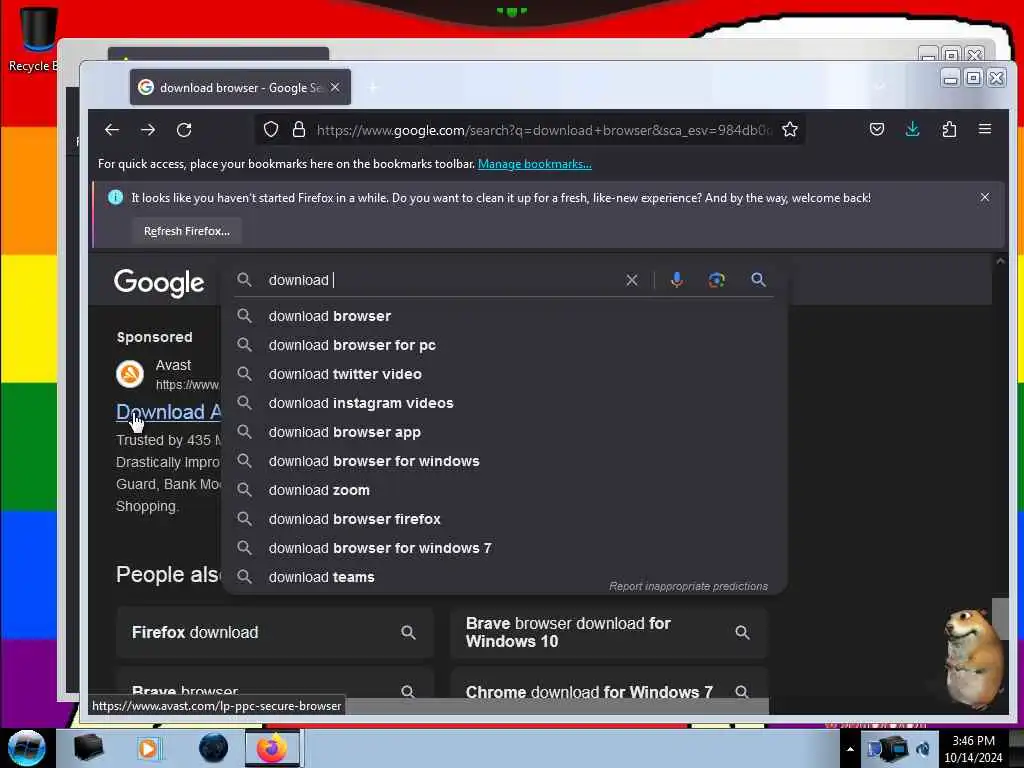Open the black box taskbar icon
1024x768 pixels.
click(88, 748)
